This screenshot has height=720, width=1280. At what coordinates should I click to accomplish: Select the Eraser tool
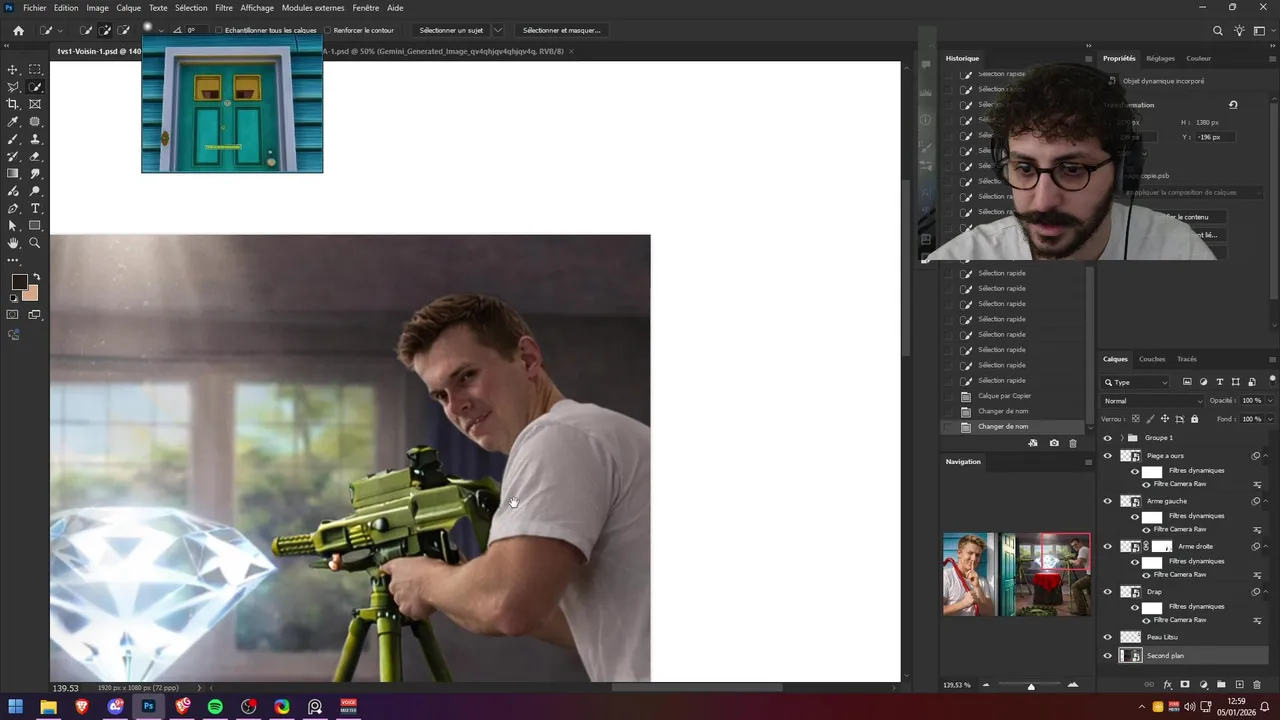click(35, 156)
